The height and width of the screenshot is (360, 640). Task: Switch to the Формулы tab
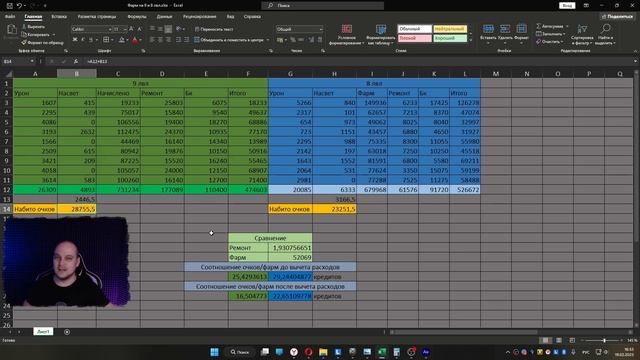click(137, 17)
